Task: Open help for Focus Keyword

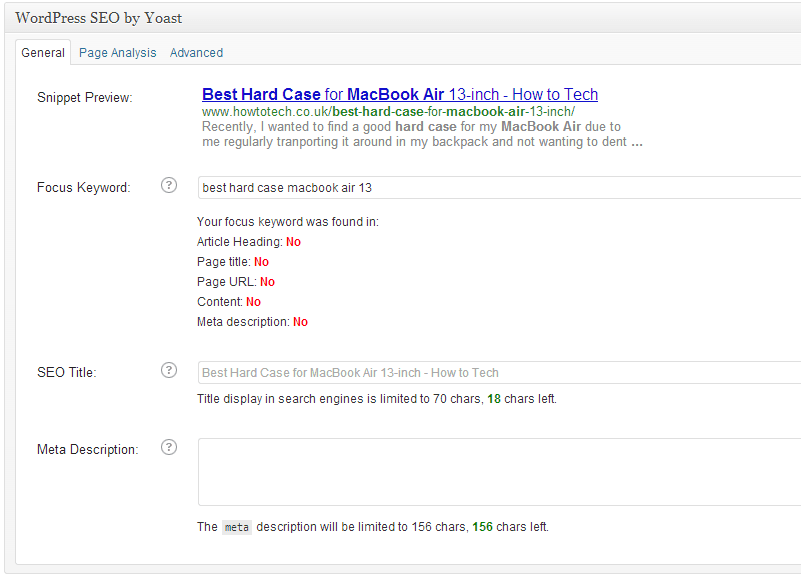Action: coord(168,185)
